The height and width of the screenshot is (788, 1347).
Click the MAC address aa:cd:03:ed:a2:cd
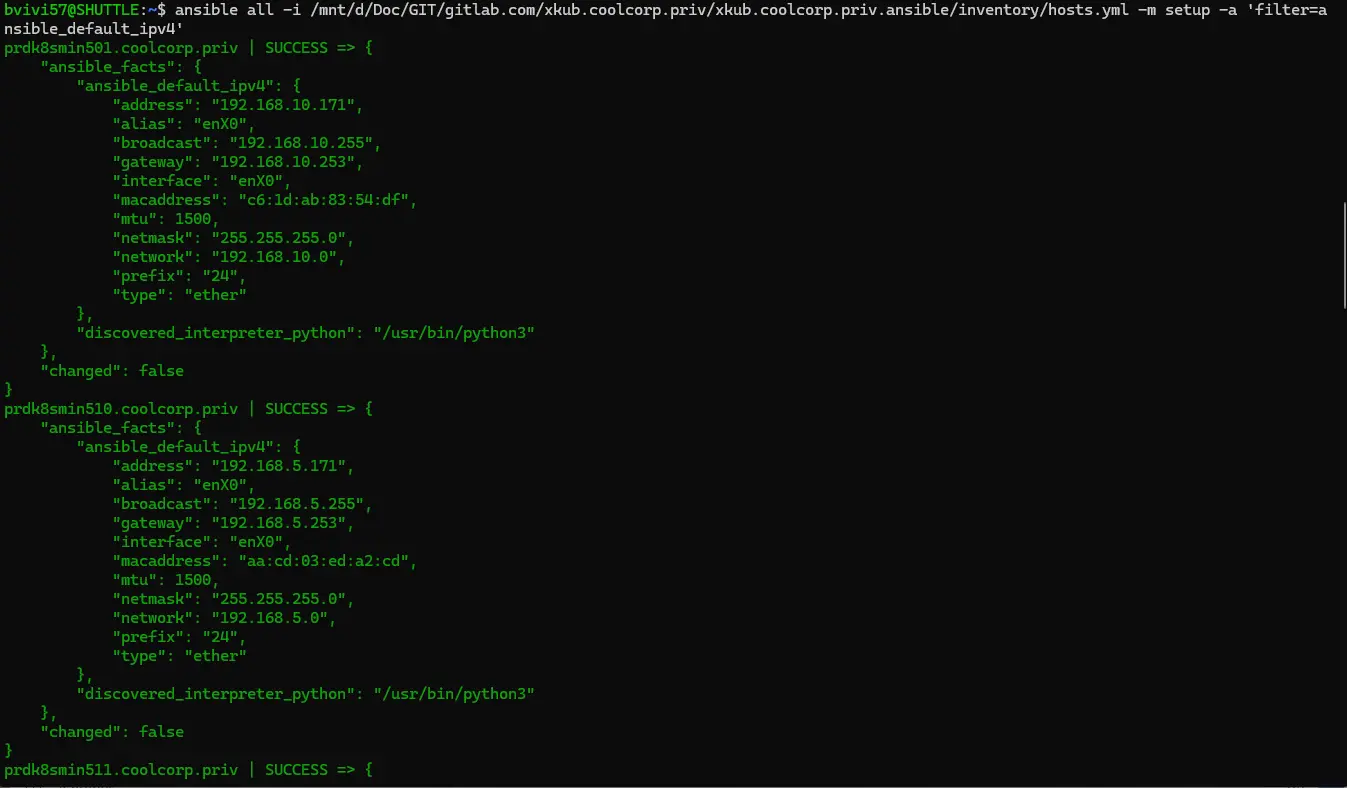pos(322,561)
